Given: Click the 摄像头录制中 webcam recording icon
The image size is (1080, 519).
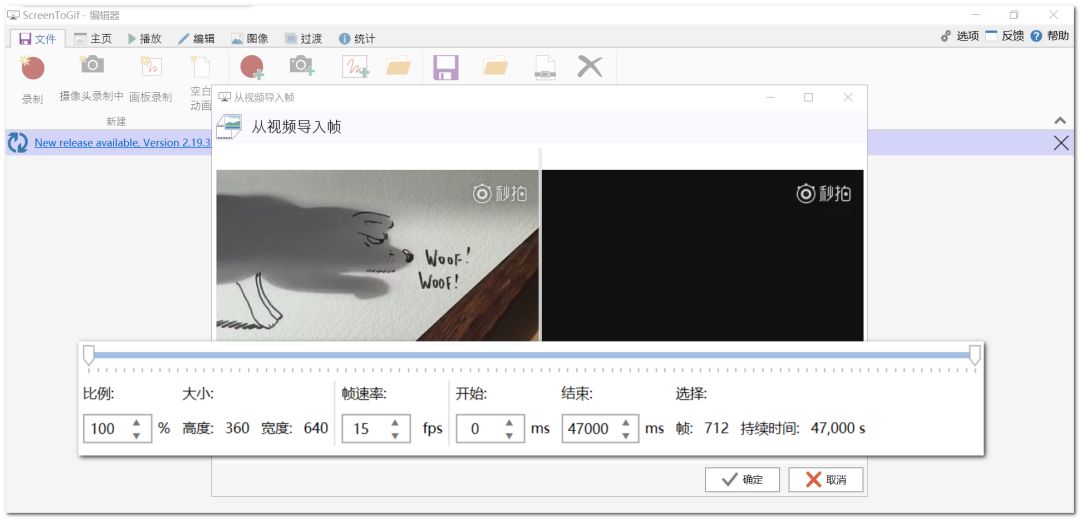Looking at the screenshot, I should pyautogui.click(x=92, y=65).
